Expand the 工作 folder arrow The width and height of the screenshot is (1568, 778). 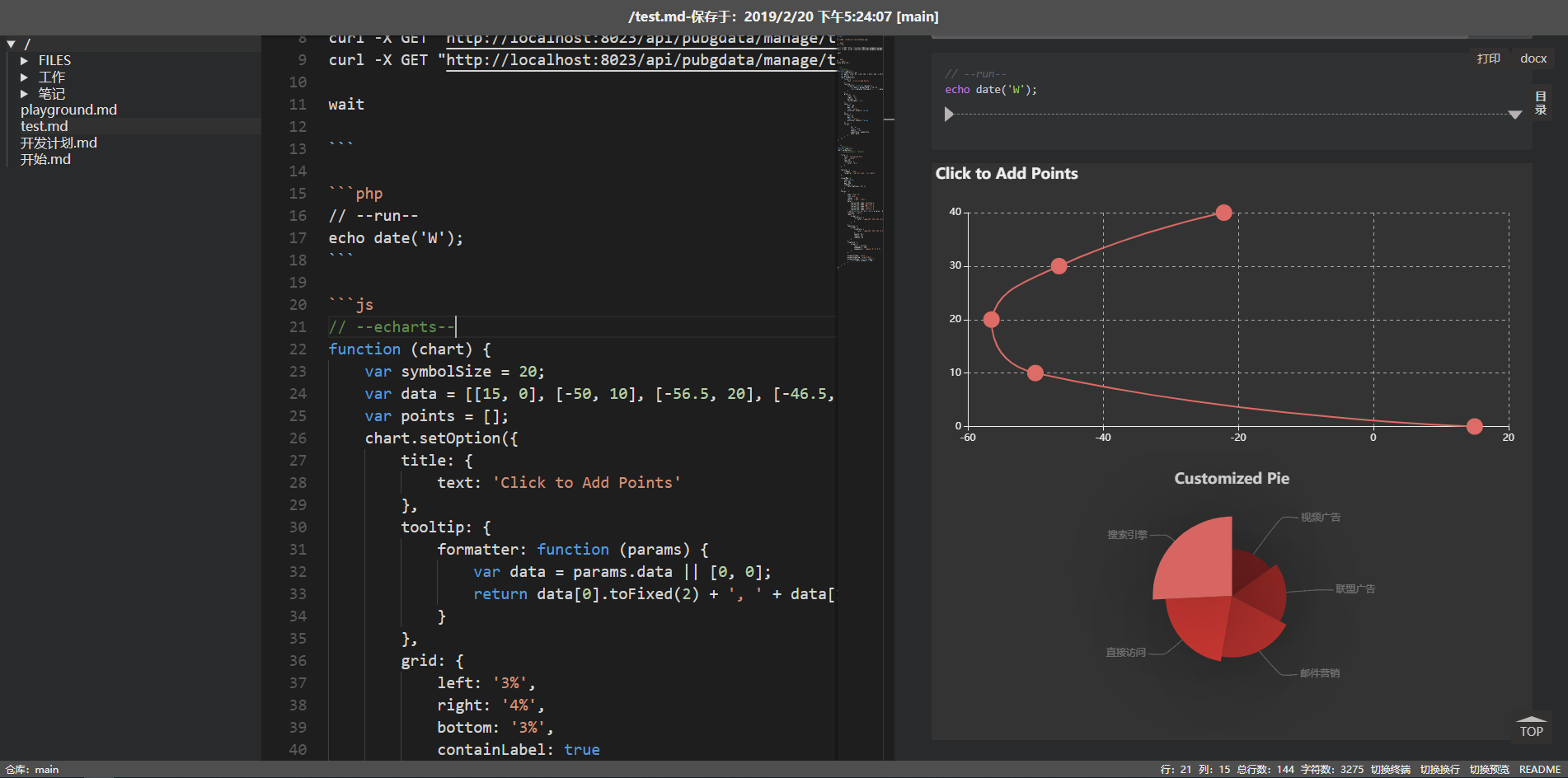[x=24, y=77]
